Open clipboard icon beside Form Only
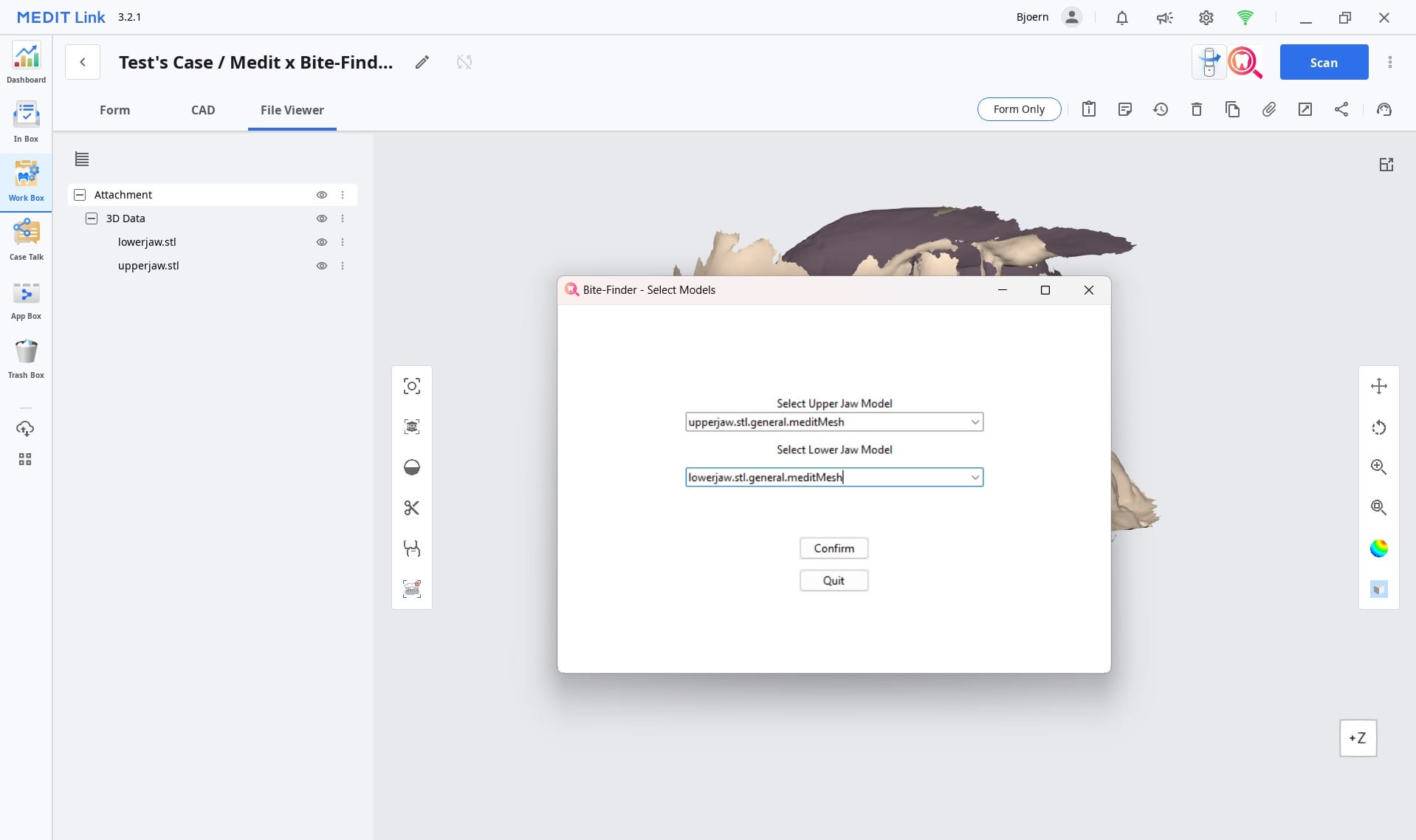Viewport: 1416px width, 840px height. 1089,109
